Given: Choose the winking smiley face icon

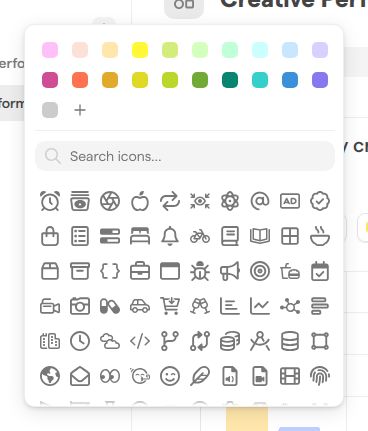Looking at the screenshot, I should pyautogui.click(x=170, y=376).
